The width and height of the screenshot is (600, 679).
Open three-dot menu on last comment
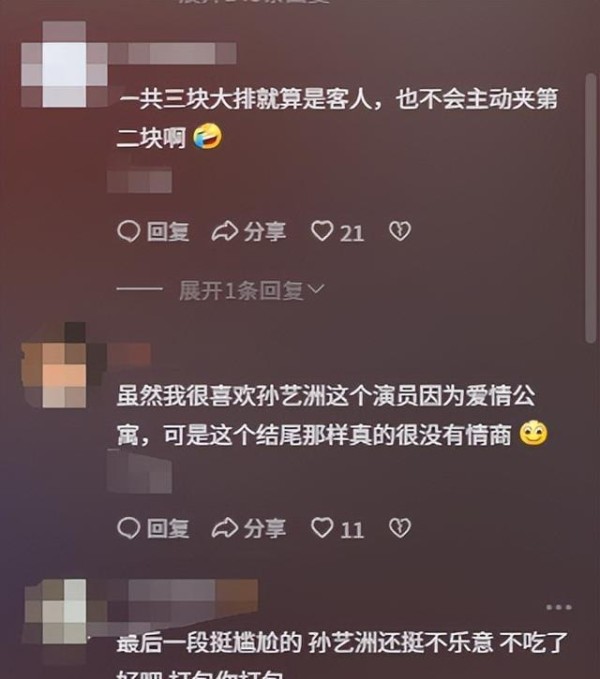tap(558, 607)
